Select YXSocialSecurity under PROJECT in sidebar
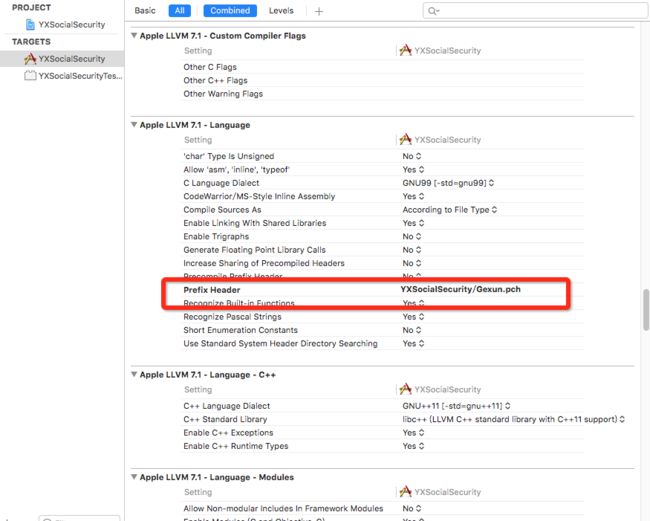650x521 pixels. click(72, 24)
